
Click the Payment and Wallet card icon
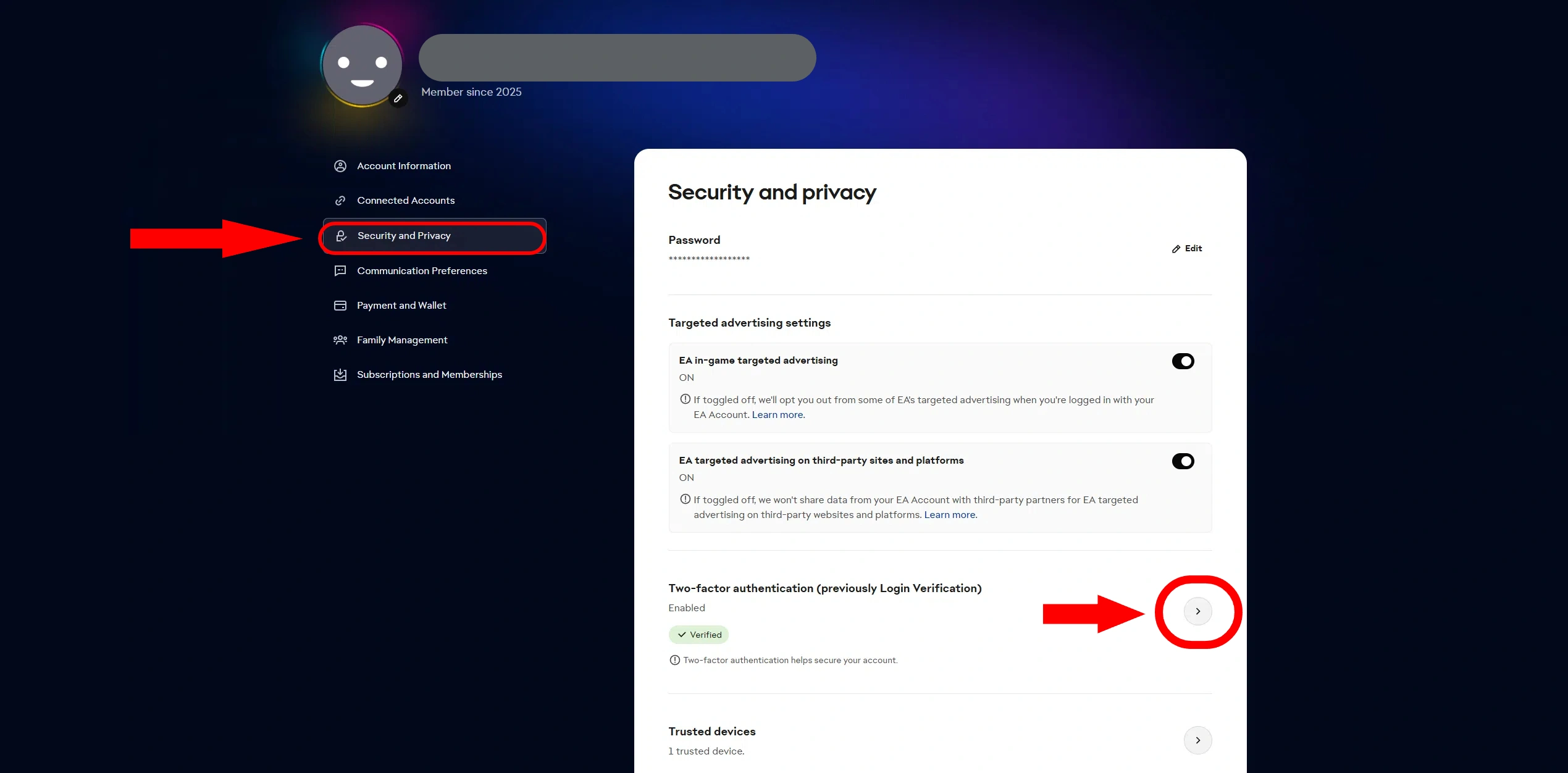[x=340, y=306]
